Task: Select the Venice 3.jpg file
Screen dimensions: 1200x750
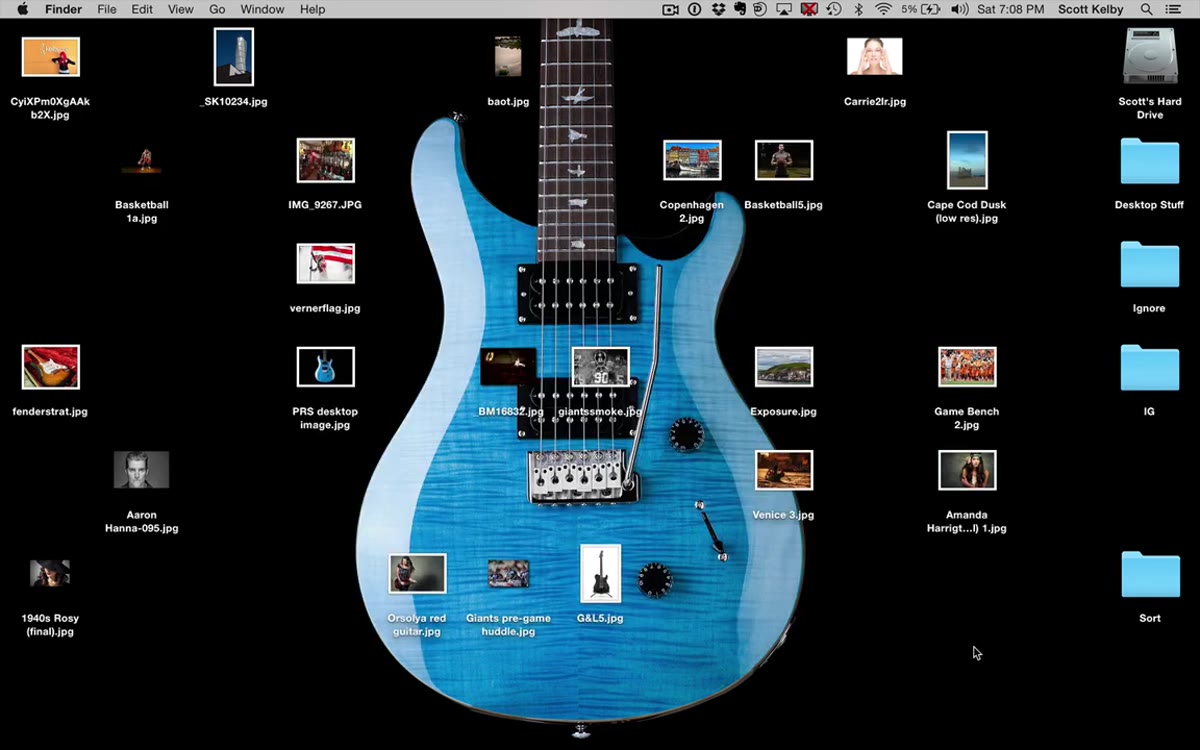Action: click(x=784, y=470)
